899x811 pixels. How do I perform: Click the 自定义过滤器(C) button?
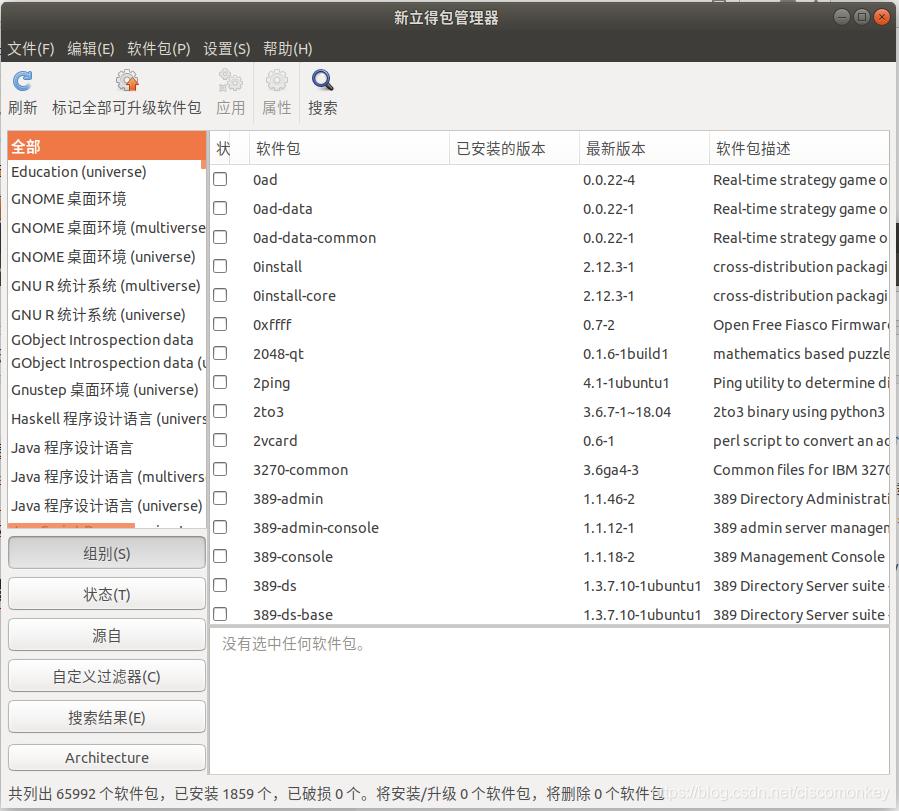[107, 676]
